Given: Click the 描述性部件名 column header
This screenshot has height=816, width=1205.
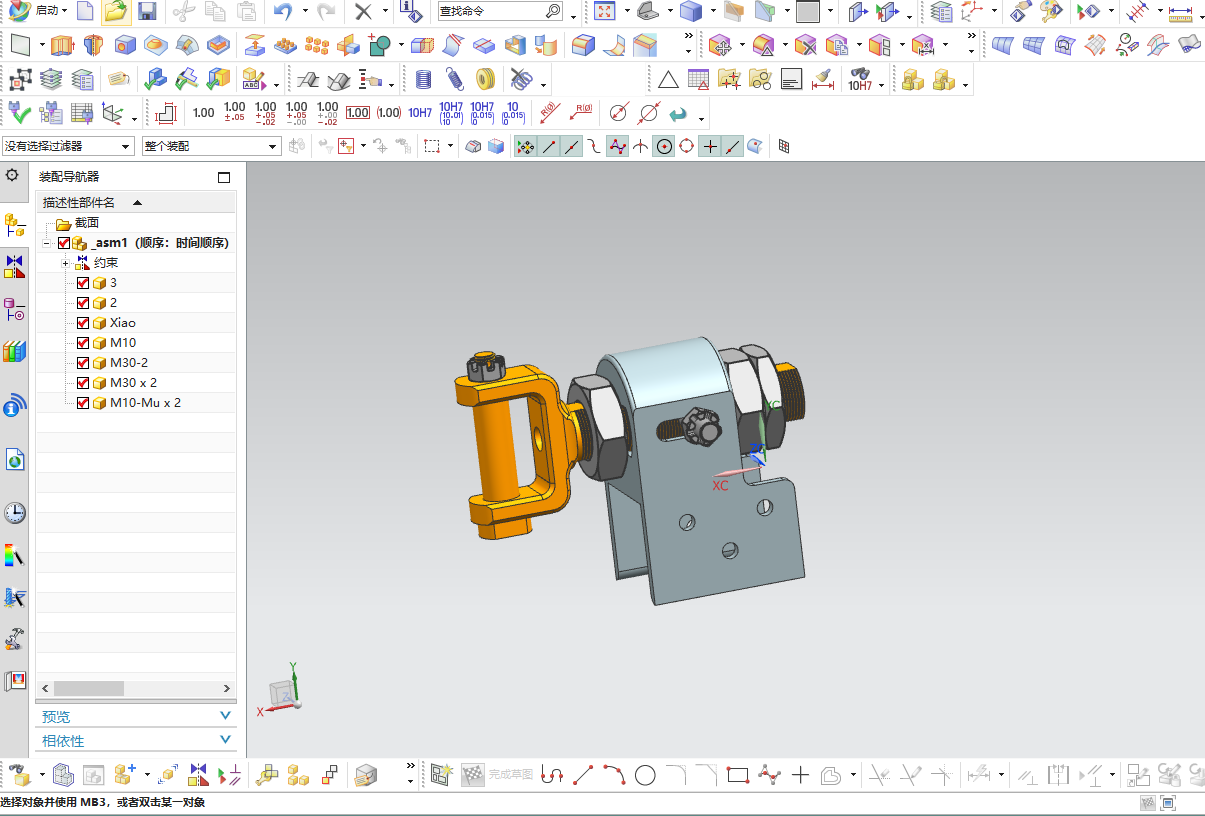Looking at the screenshot, I should pyautogui.click(x=80, y=202).
